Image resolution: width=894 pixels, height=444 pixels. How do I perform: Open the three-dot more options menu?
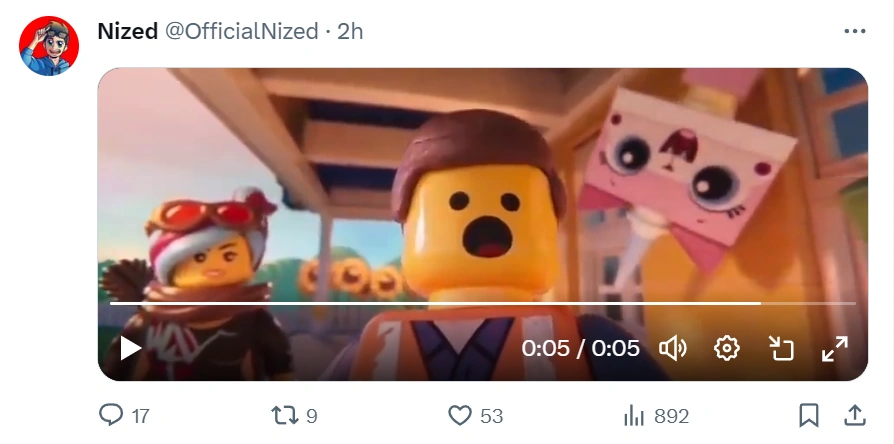point(854,31)
